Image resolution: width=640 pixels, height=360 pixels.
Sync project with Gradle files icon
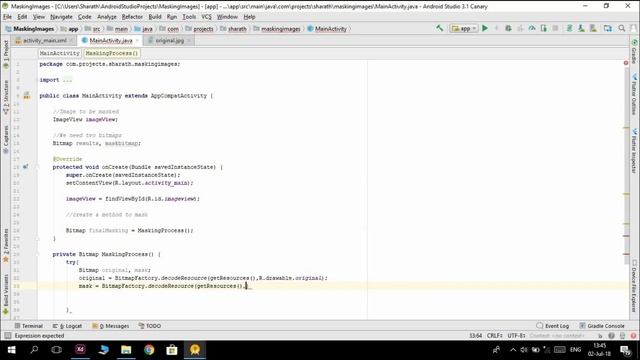569,28
